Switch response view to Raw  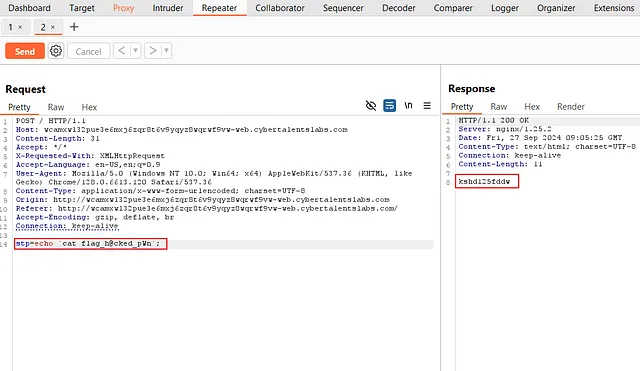point(499,107)
